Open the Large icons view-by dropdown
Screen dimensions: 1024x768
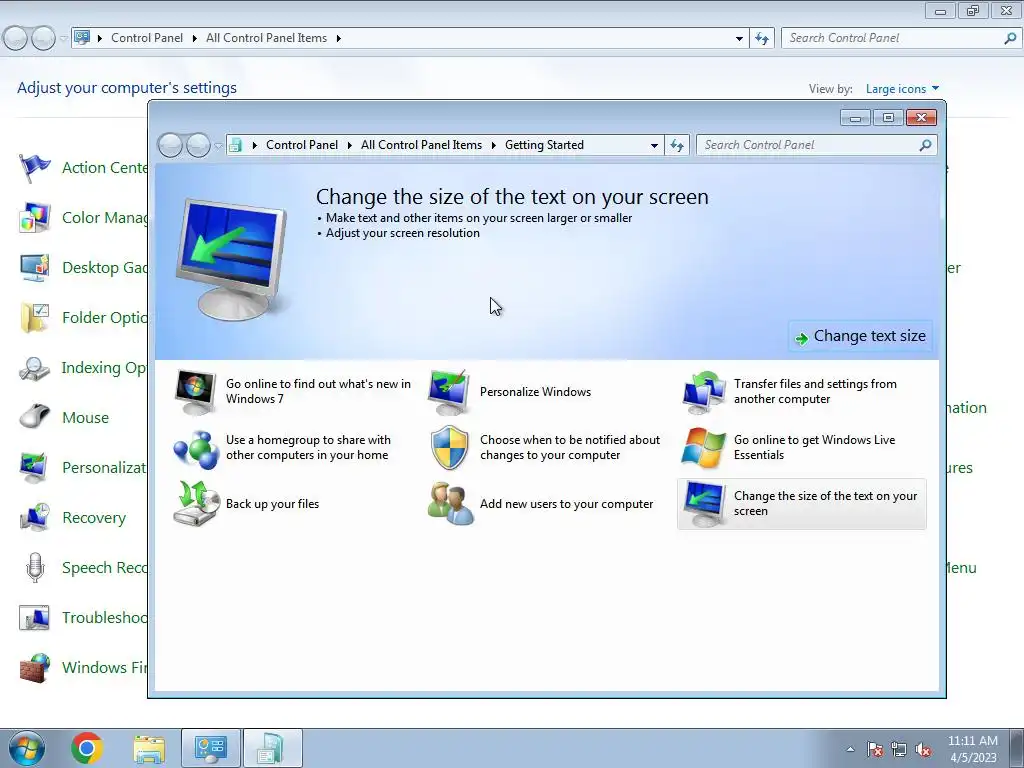[x=903, y=89]
